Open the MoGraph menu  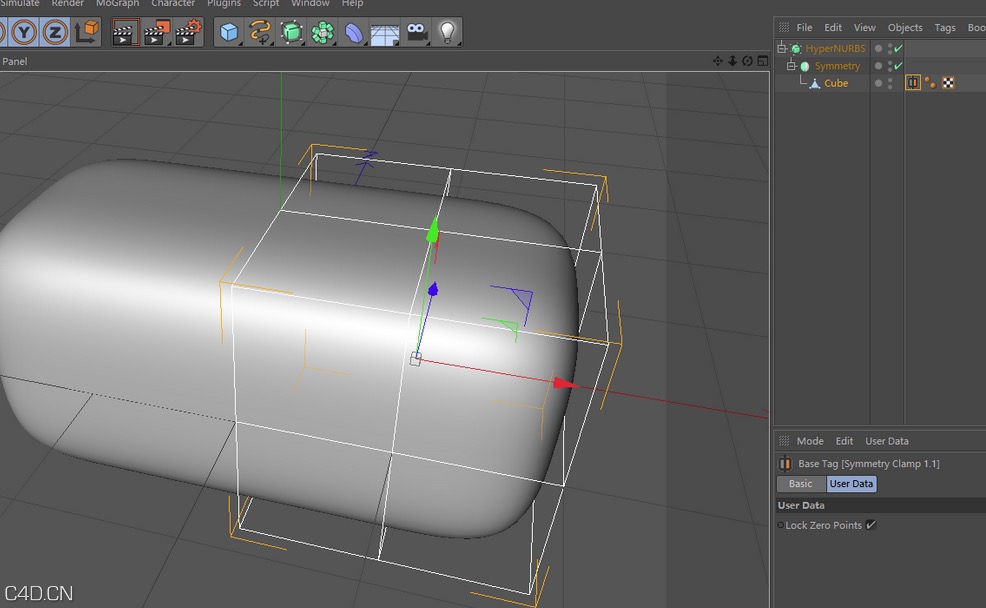point(117,4)
